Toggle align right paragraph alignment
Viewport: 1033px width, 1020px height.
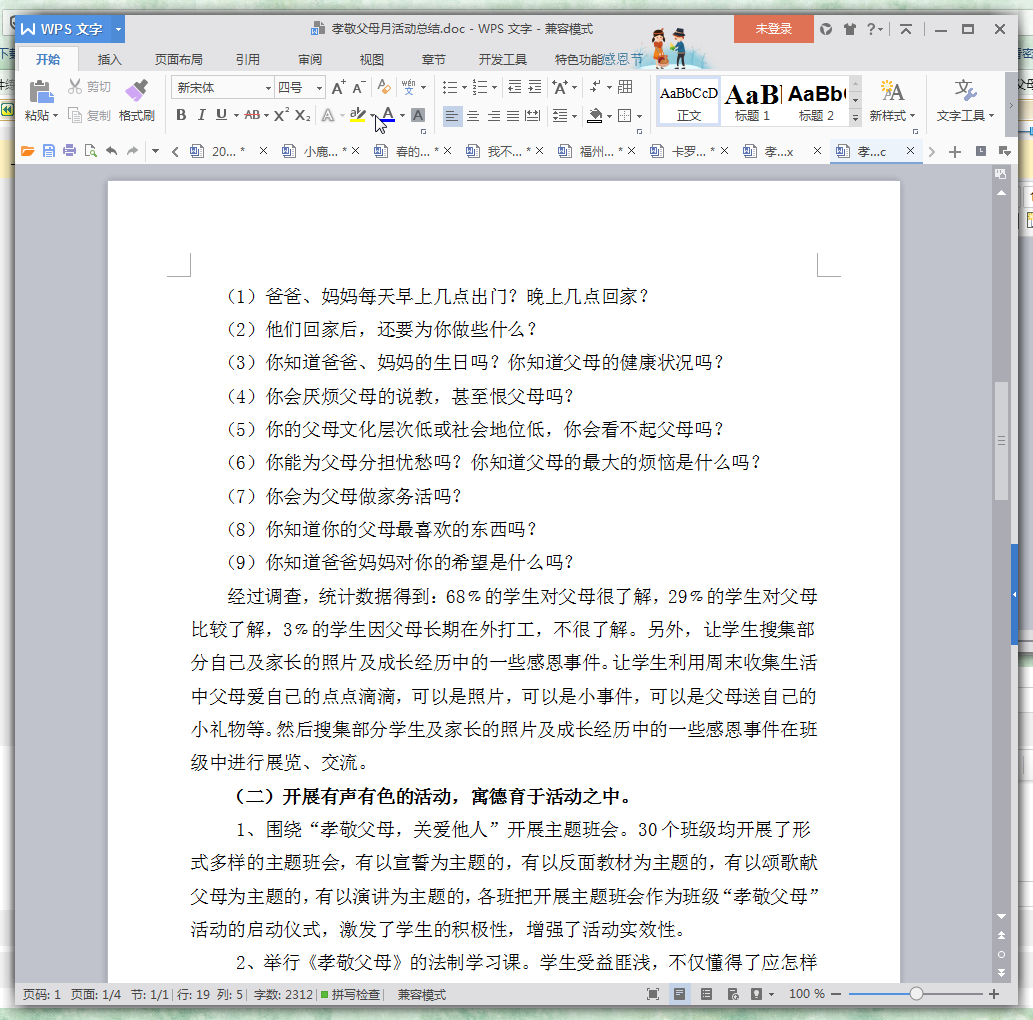click(493, 116)
